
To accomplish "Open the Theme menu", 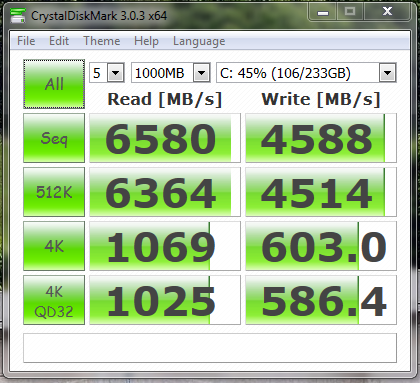I will [x=102, y=41].
